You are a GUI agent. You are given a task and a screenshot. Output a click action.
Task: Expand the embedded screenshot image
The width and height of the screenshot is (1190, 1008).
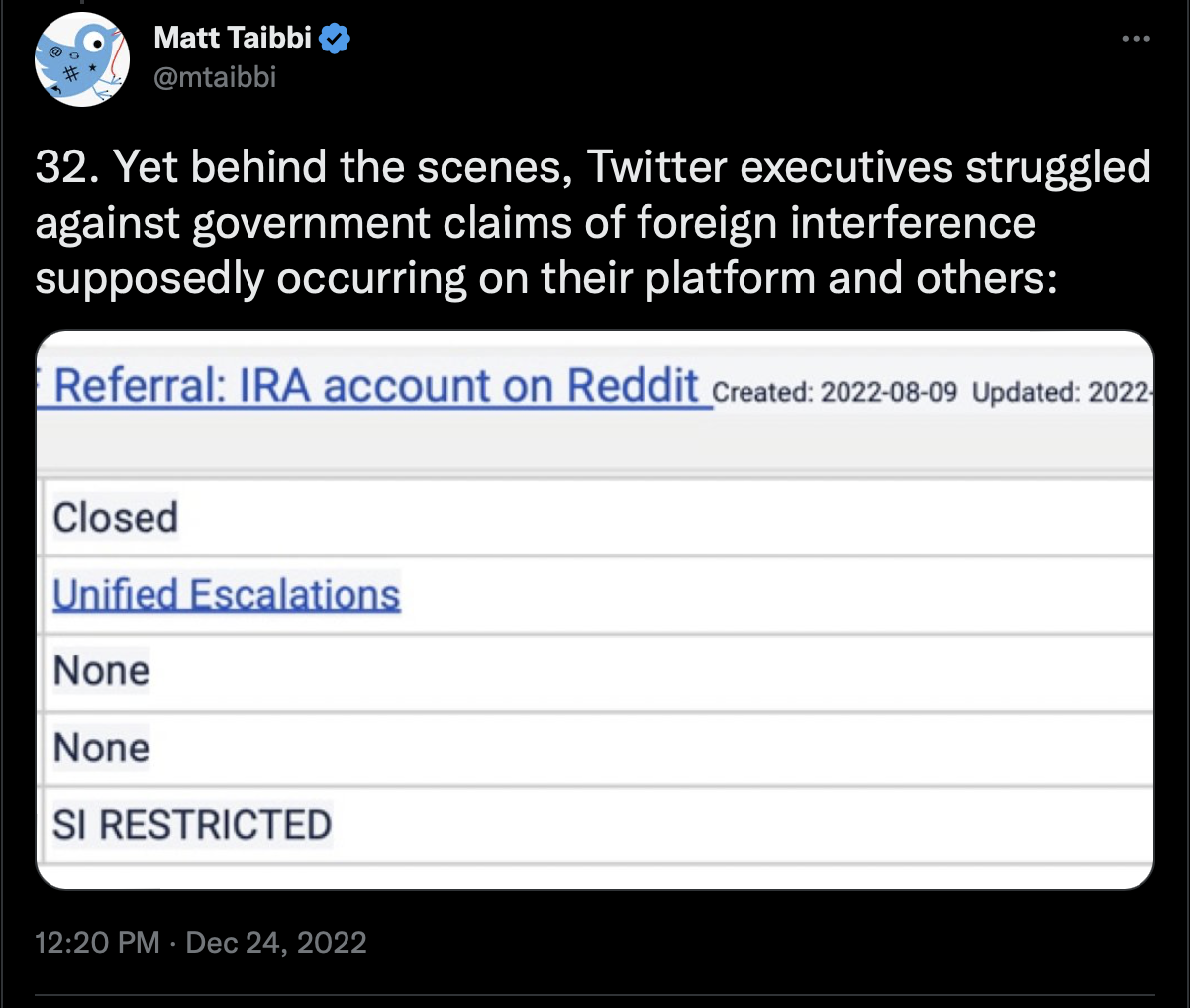pyautogui.click(x=595, y=610)
